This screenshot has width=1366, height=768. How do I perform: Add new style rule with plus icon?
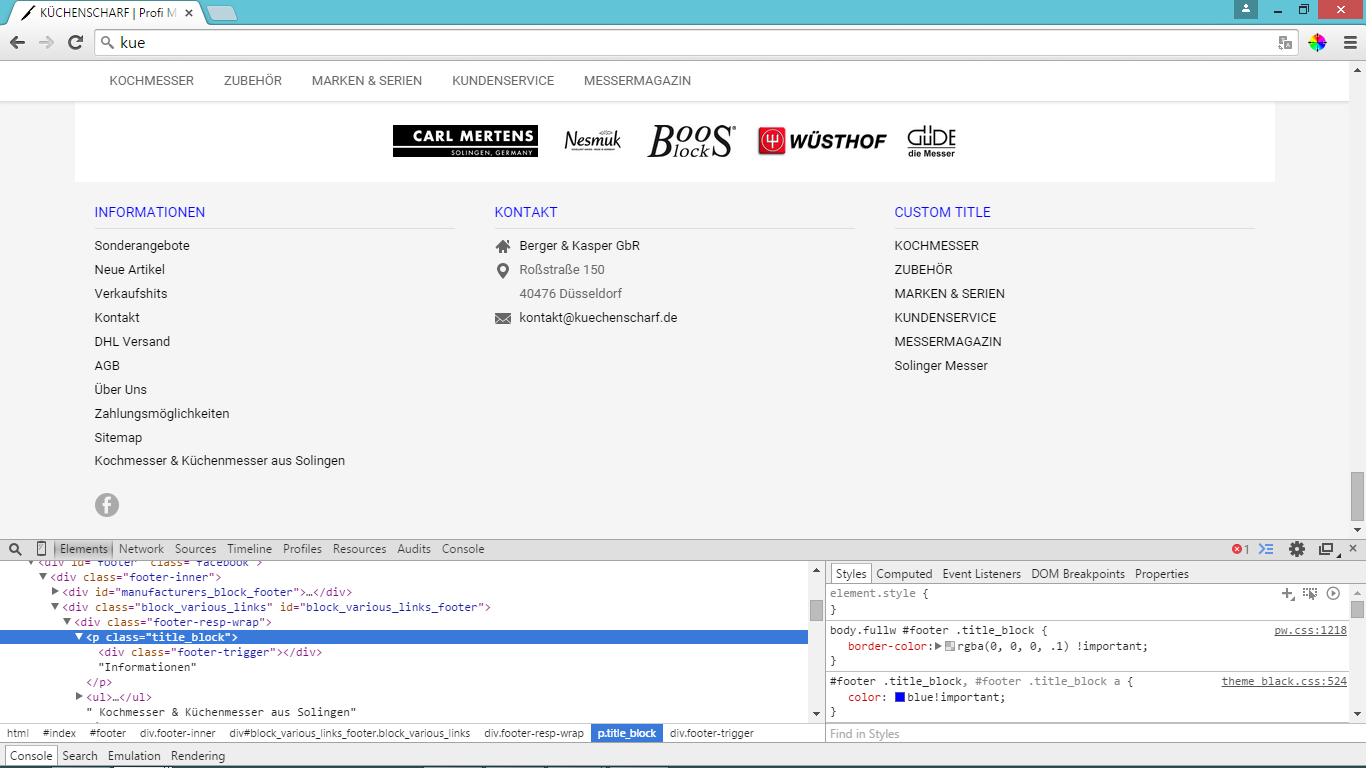coord(1288,593)
